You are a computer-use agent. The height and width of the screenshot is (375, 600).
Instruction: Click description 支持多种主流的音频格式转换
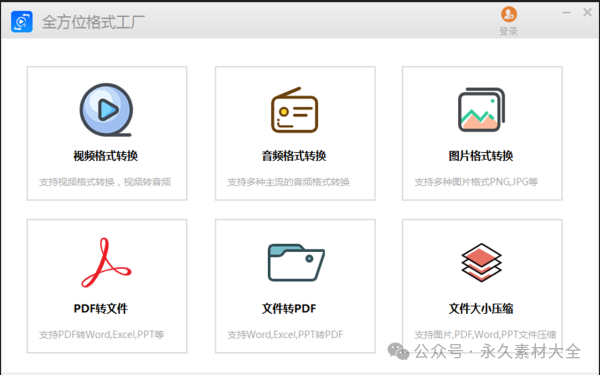(289, 182)
